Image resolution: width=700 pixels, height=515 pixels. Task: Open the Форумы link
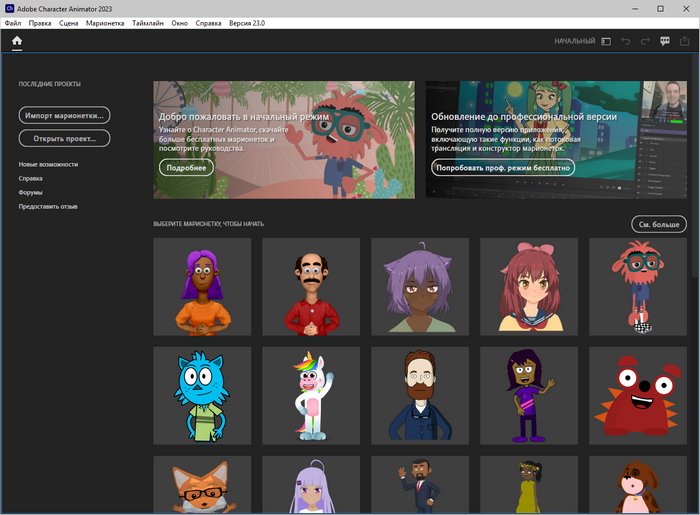[x=30, y=192]
